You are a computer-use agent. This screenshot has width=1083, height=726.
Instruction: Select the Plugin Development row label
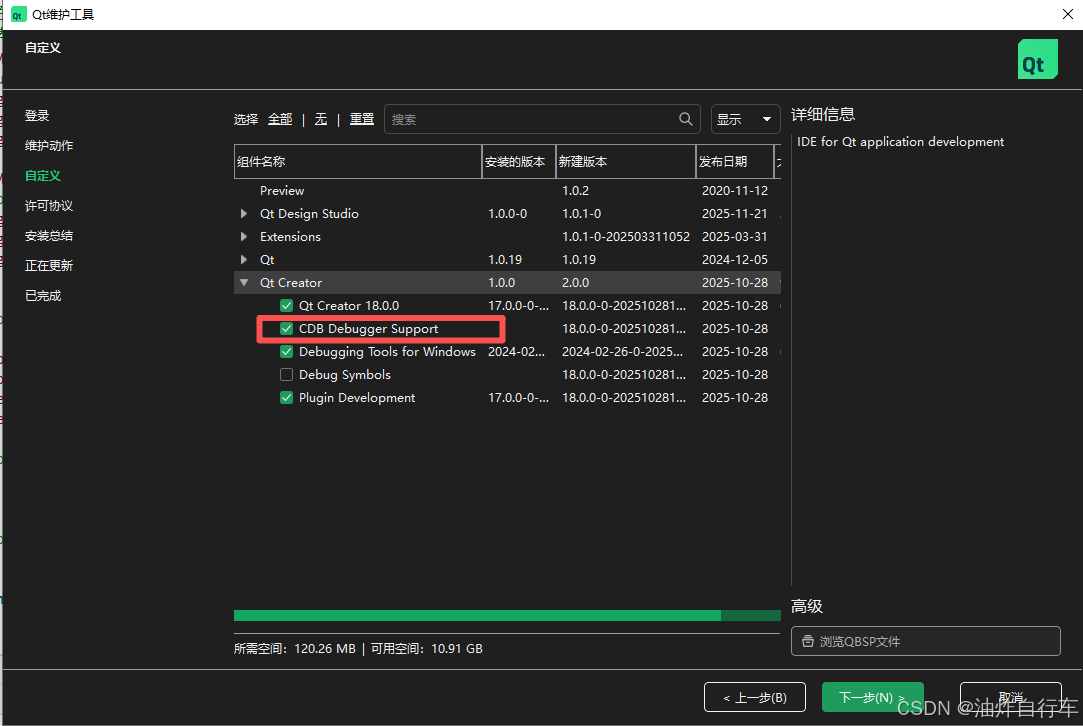pos(357,398)
